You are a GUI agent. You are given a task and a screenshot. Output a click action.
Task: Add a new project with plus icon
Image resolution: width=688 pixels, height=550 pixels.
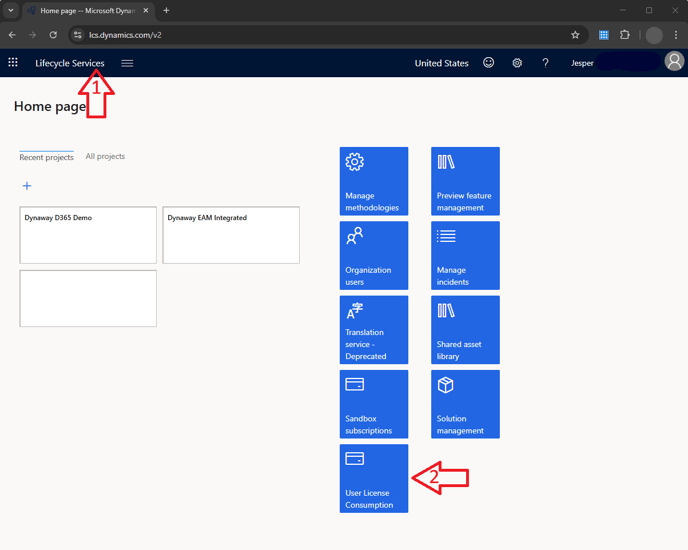(27, 186)
